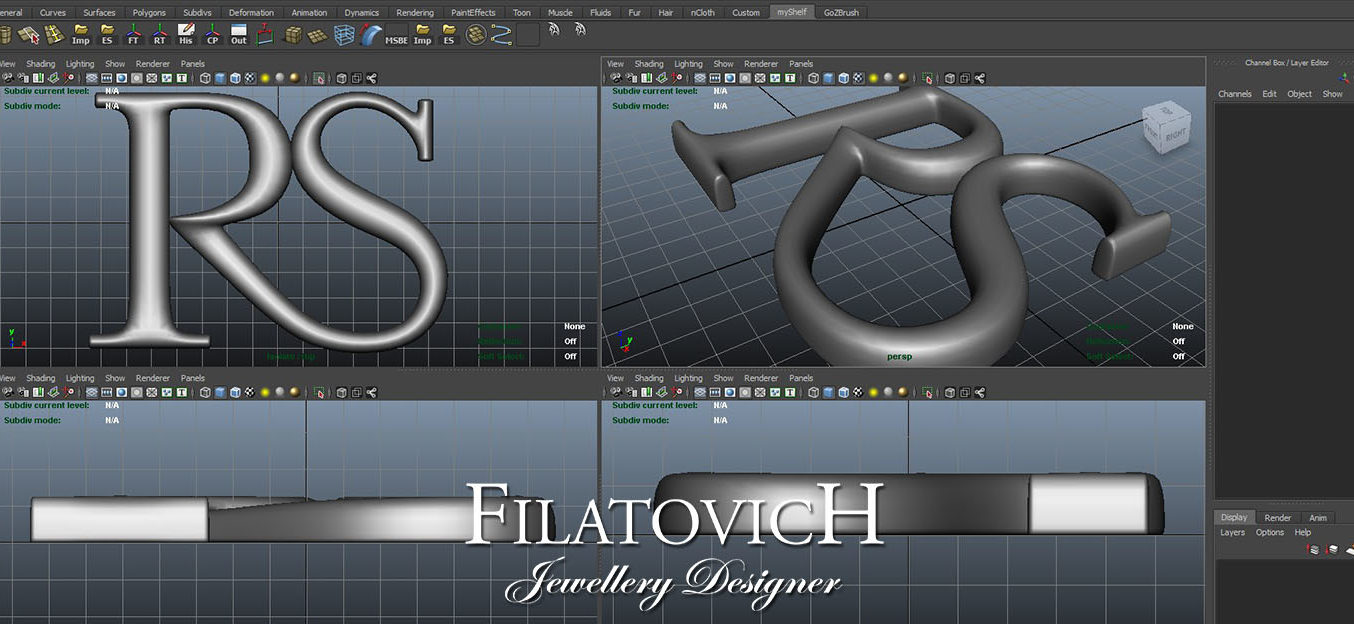Click Show in the Channel Box menu
Viewport: 1354px width, 624px height.
coord(1332,94)
